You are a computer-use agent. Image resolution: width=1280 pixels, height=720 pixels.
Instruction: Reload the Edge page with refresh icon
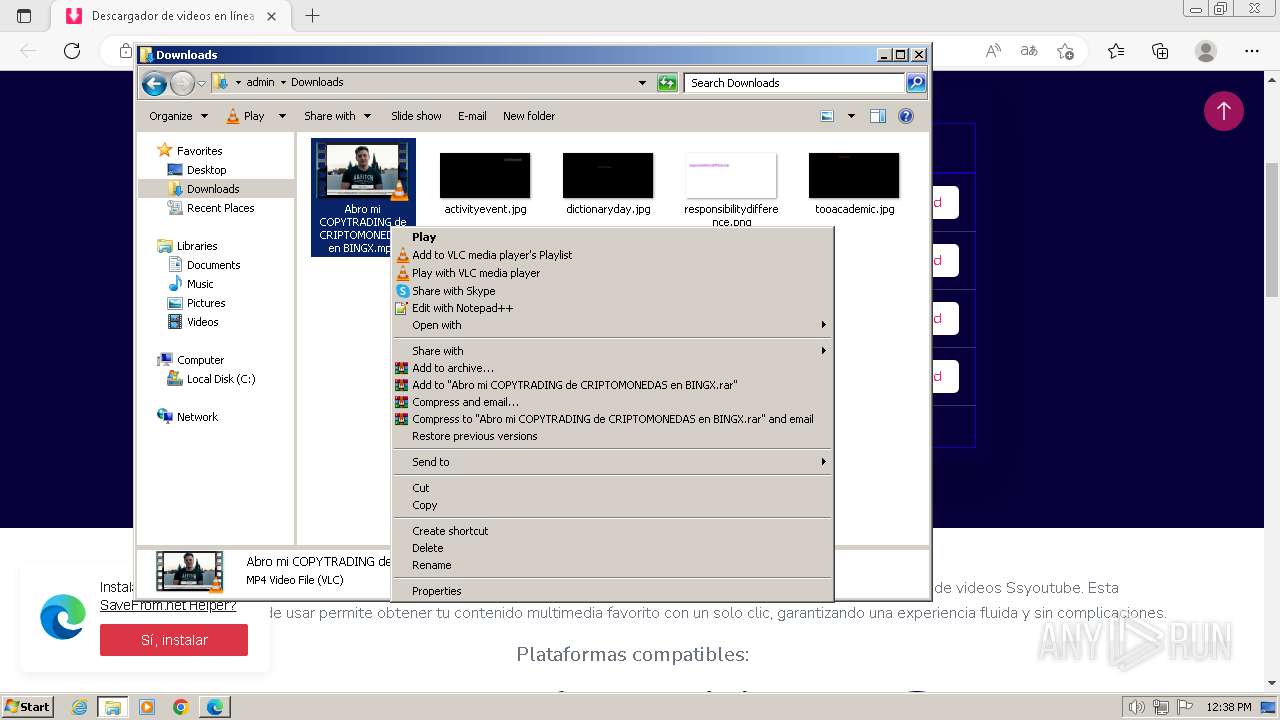click(x=71, y=50)
